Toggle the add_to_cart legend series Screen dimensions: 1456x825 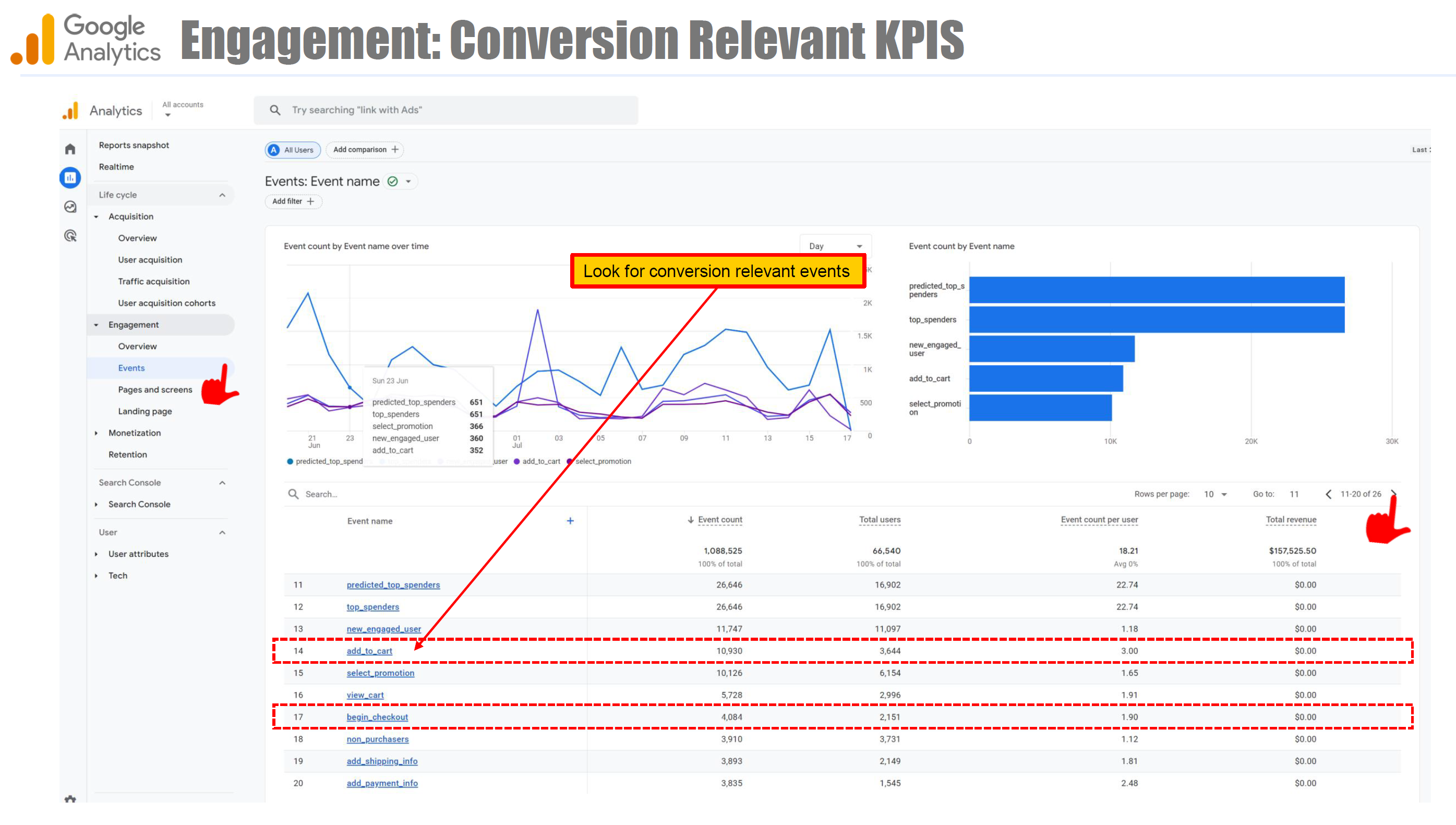pyautogui.click(x=540, y=461)
